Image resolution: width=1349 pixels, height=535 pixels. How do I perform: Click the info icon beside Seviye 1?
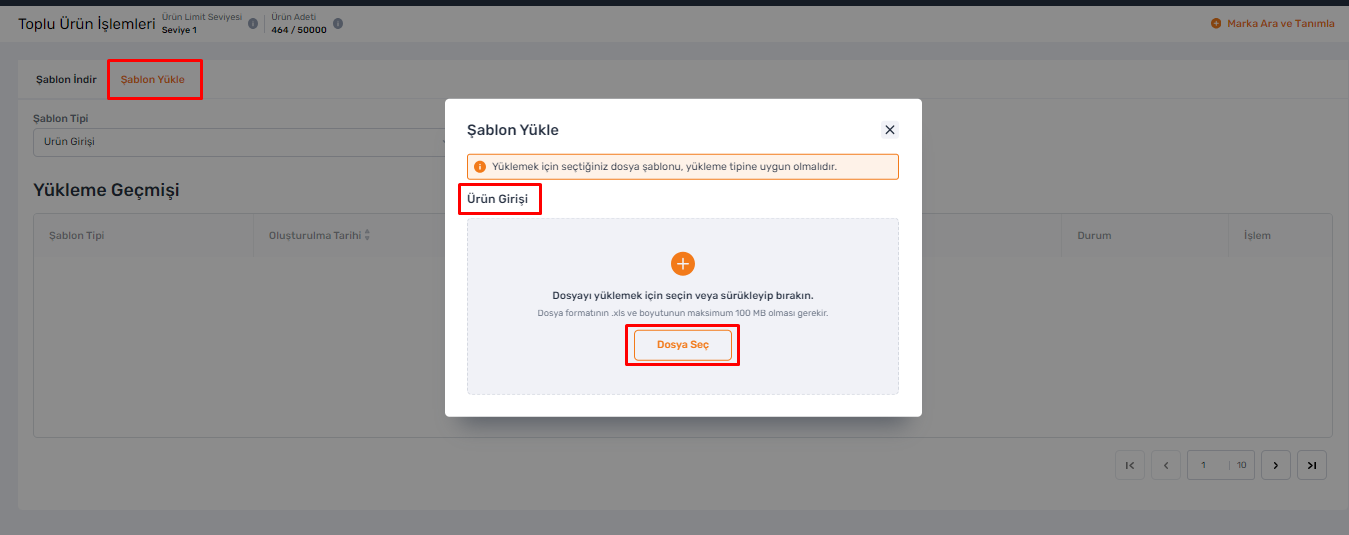pos(253,23)
